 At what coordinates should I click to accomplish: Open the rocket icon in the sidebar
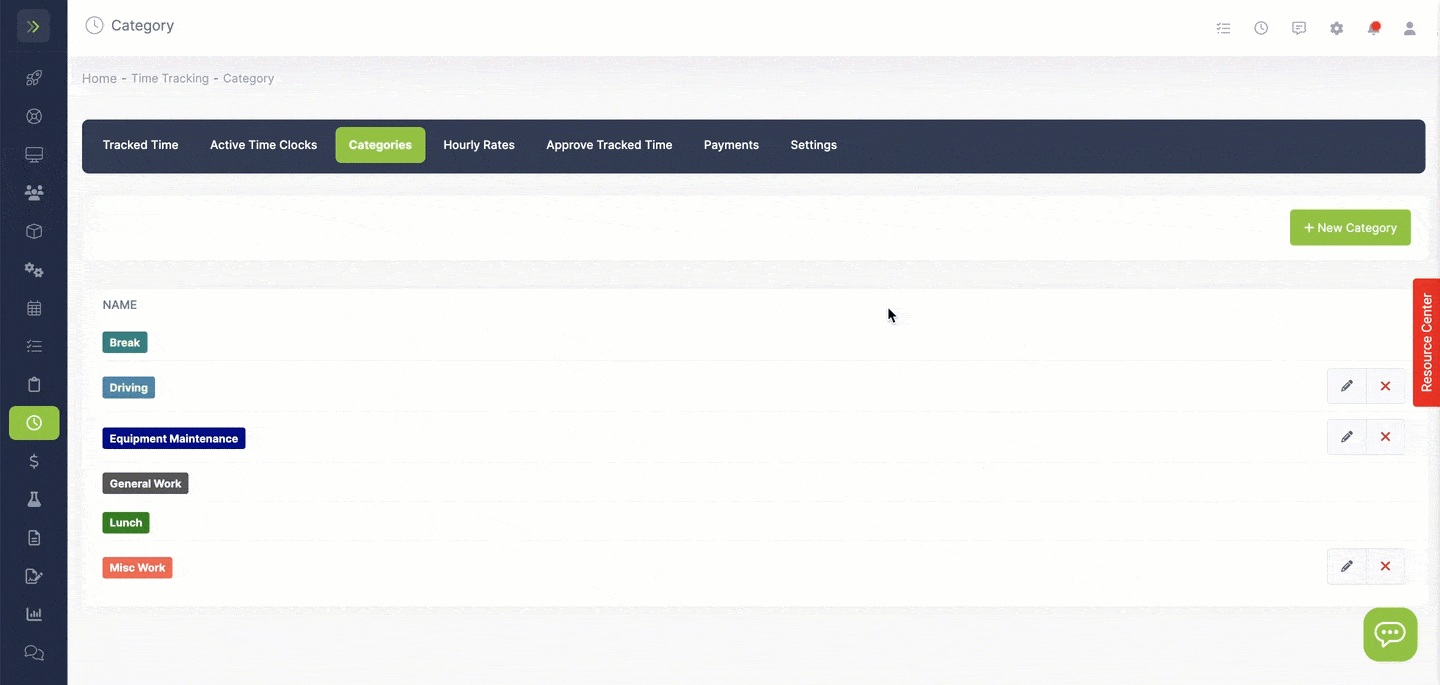[x=34, y=78]
